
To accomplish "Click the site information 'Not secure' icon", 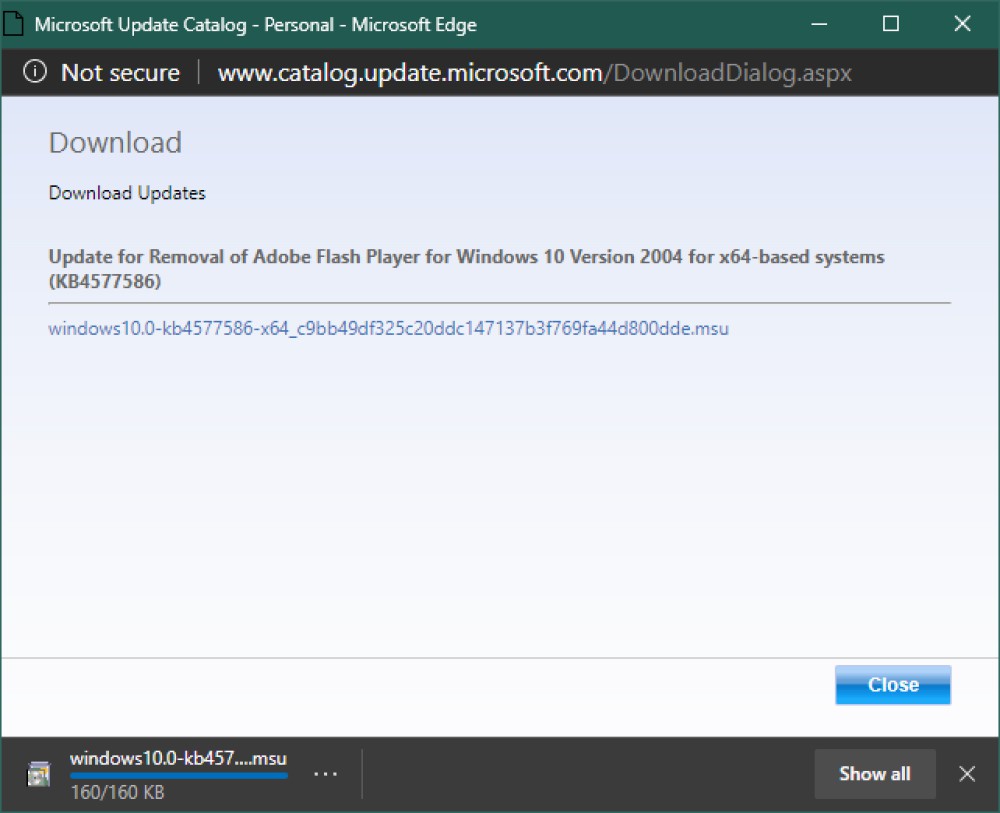I will [x=35, y=71].
